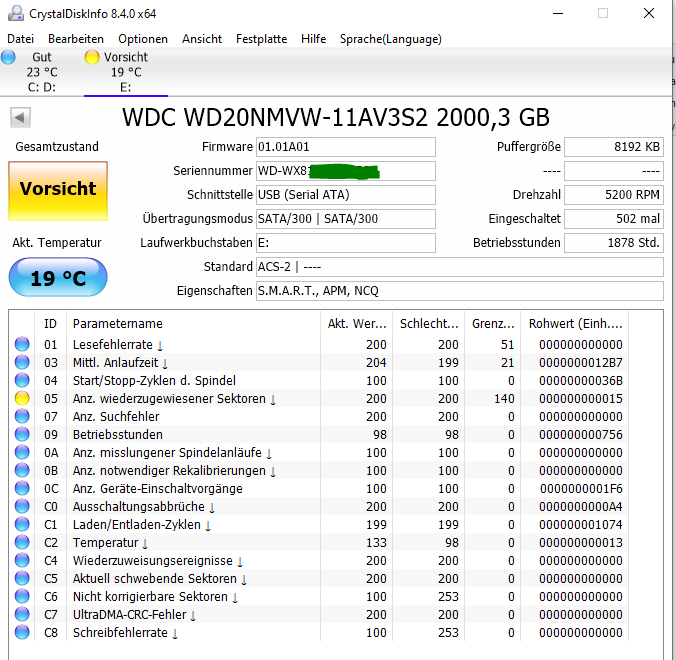The width and height of the screenshot is (676, 660).
Task: Click status orb of C2 Temperatur row
Action: click(22, 542)
